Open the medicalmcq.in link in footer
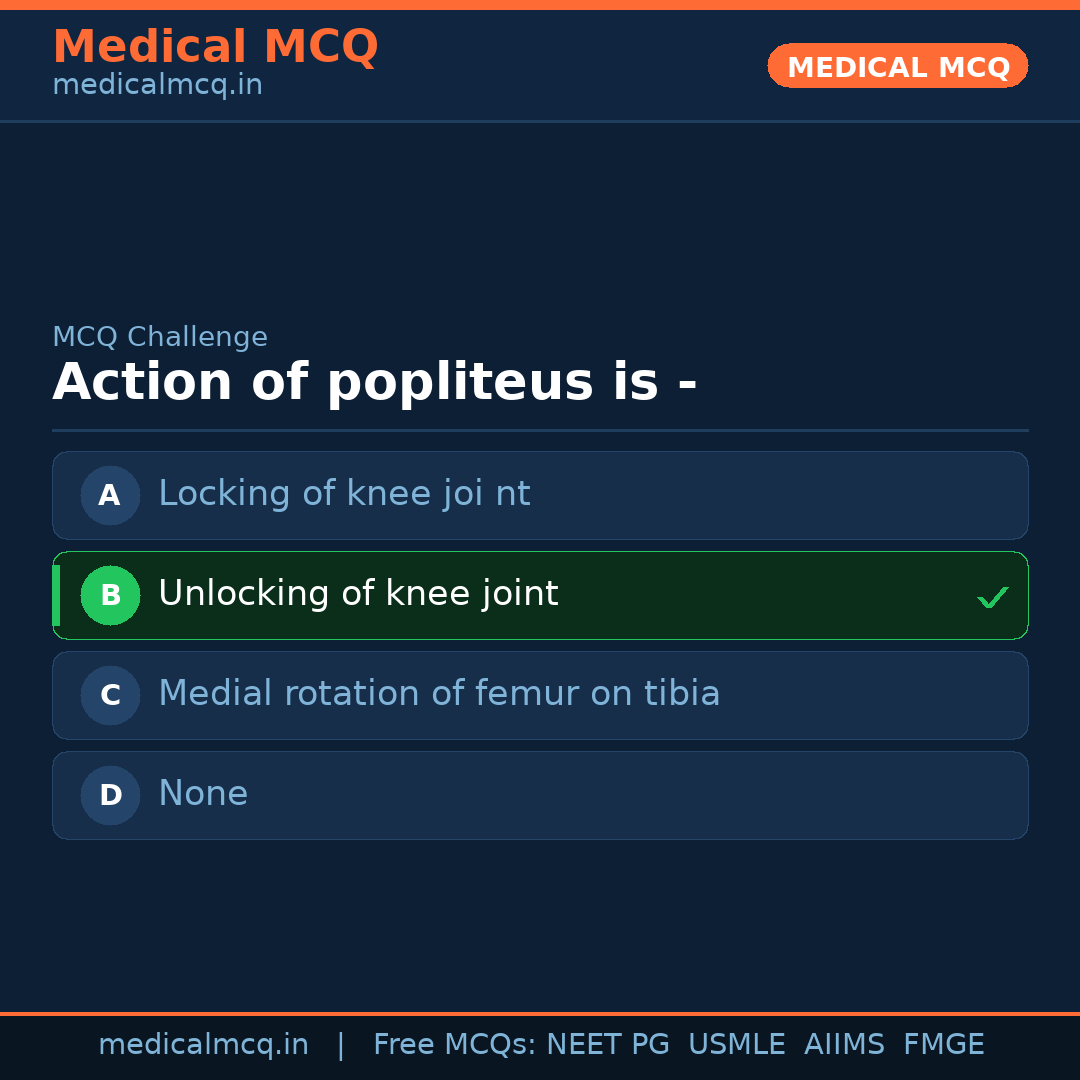 click(203, 1043)
